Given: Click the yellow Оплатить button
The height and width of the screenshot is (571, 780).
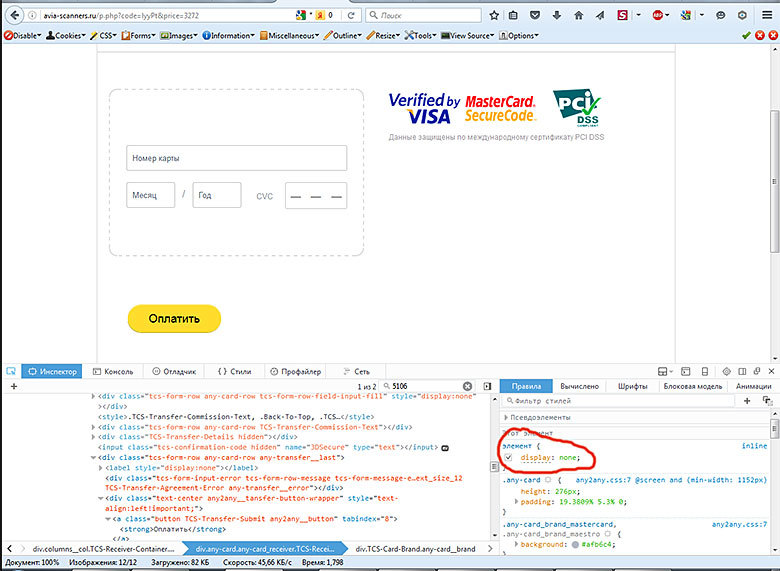Looking at the screenshot, I should pyautogui.click(x=174, y=318).
